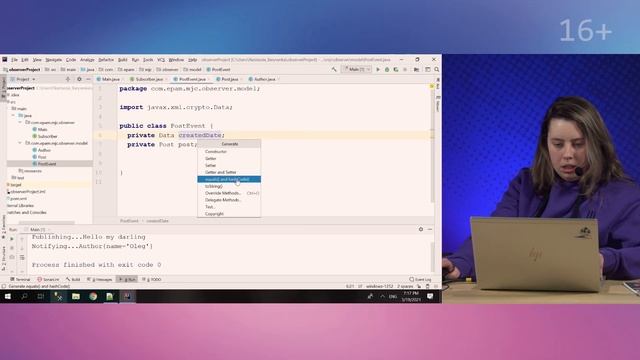Select pom.xml in project tree
The image size is (640, 360).
coord(17,199)
